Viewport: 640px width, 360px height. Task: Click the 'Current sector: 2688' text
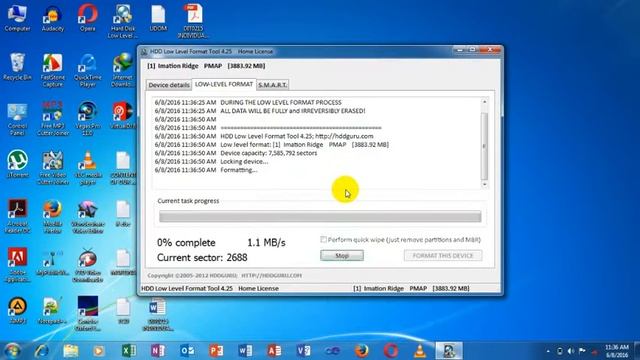point(202,258)
